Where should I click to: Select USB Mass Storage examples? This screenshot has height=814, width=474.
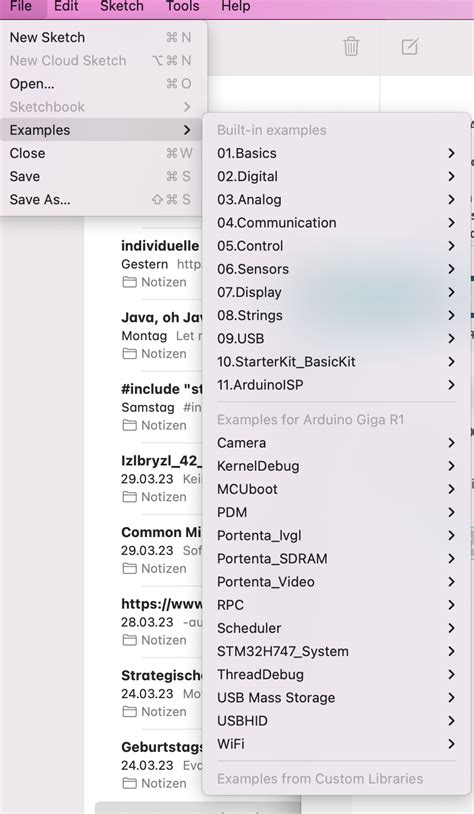pos(336,698)
